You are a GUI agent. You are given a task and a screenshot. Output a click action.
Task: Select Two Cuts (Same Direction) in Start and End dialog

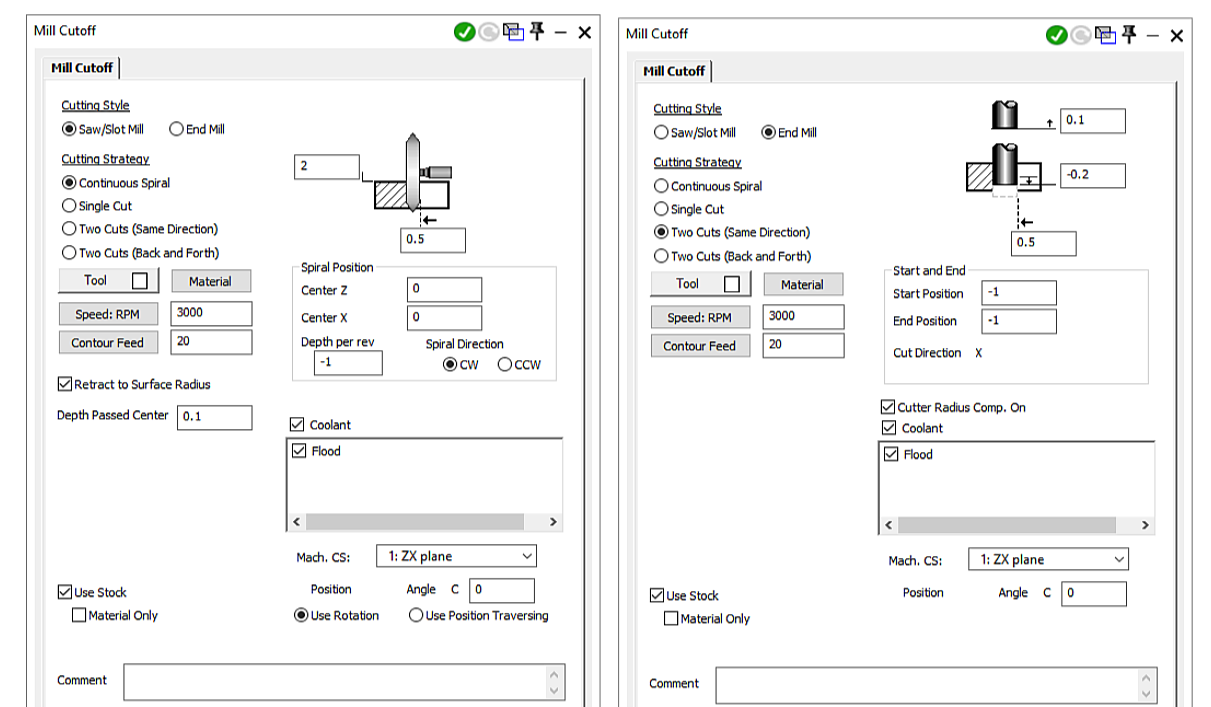(732, 232)
